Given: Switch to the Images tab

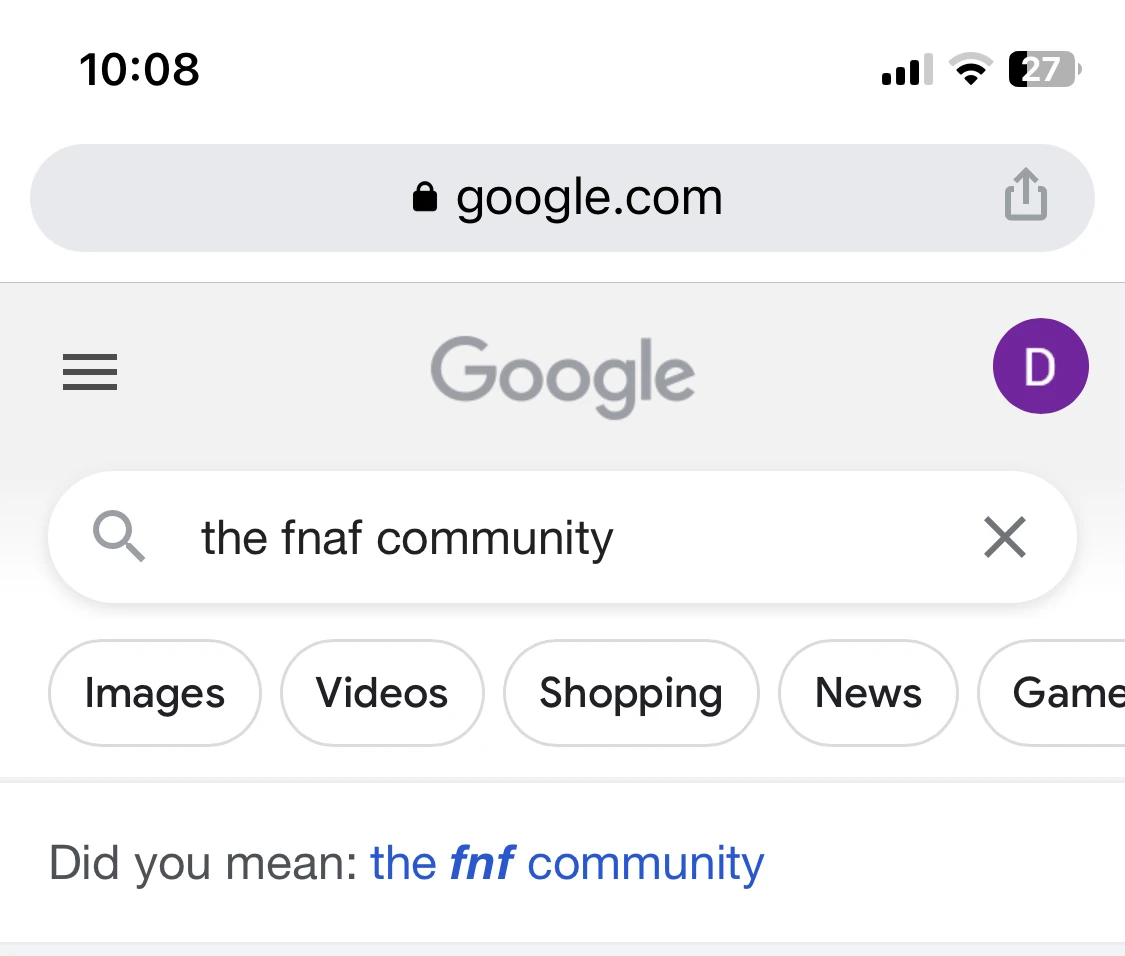Looking at the screenshot, I should pos(155,693).
